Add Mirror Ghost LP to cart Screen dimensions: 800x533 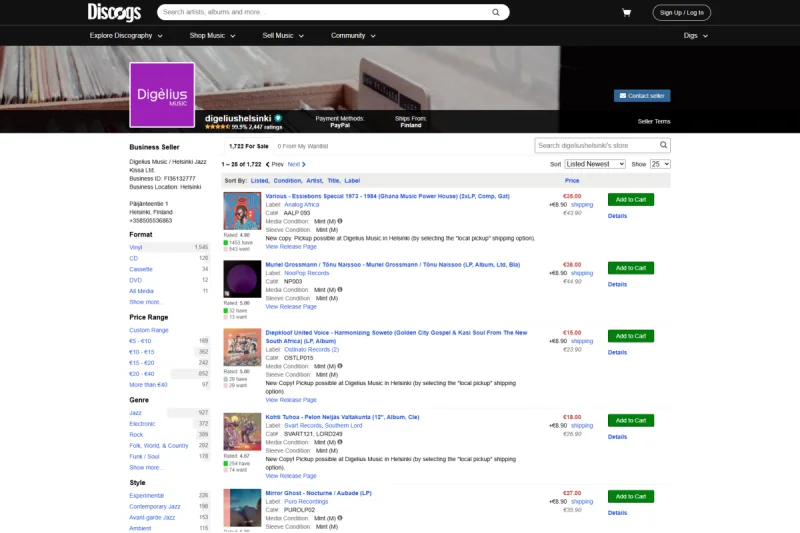(631, 496)
